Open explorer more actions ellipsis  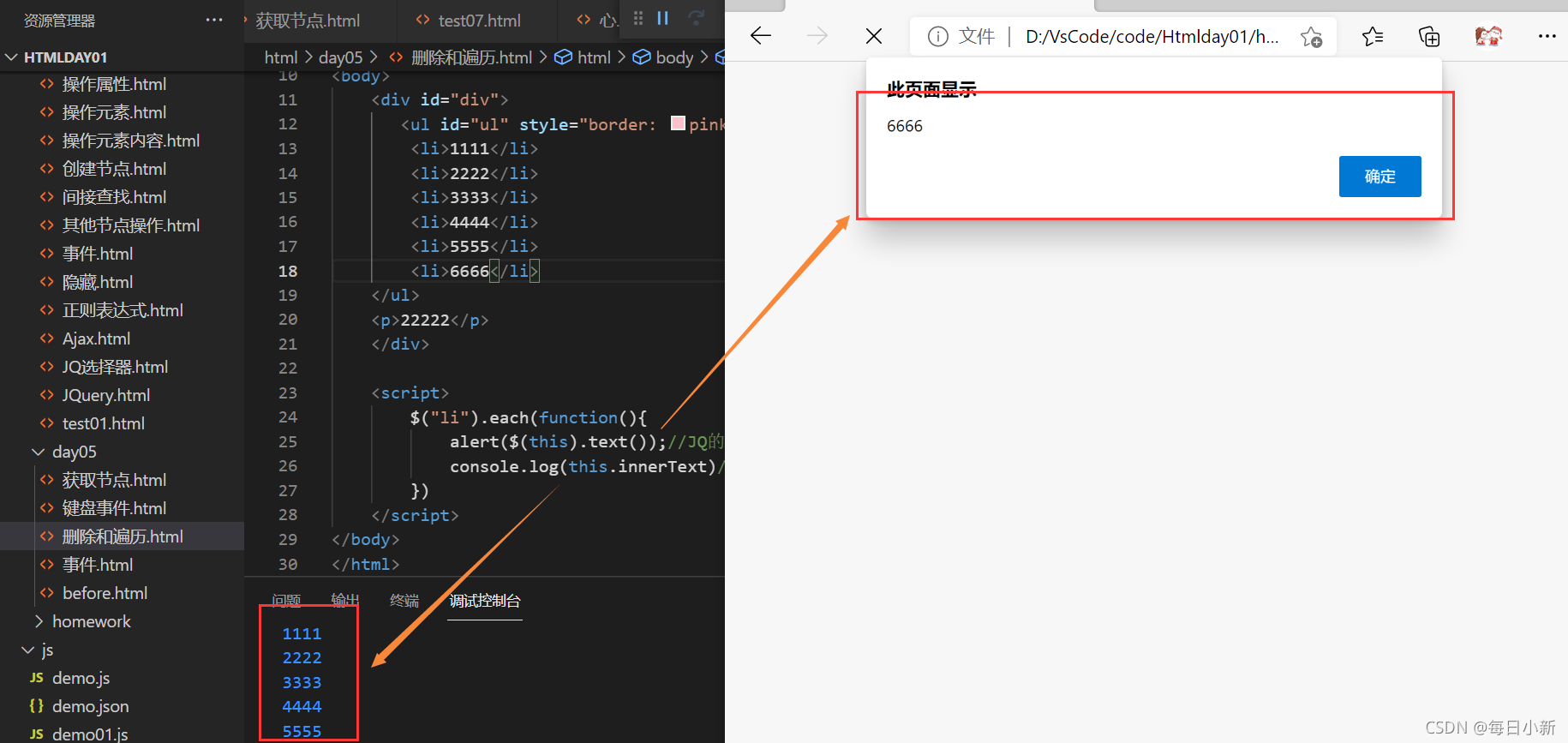tap(214, 20)
